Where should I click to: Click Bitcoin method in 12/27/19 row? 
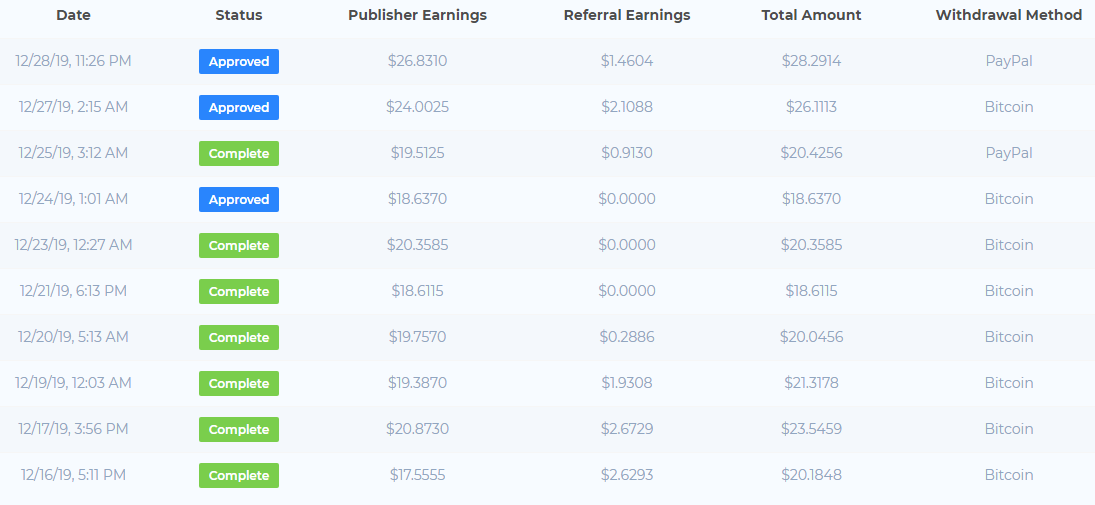pyautogui.click(x=1008, y=107)
